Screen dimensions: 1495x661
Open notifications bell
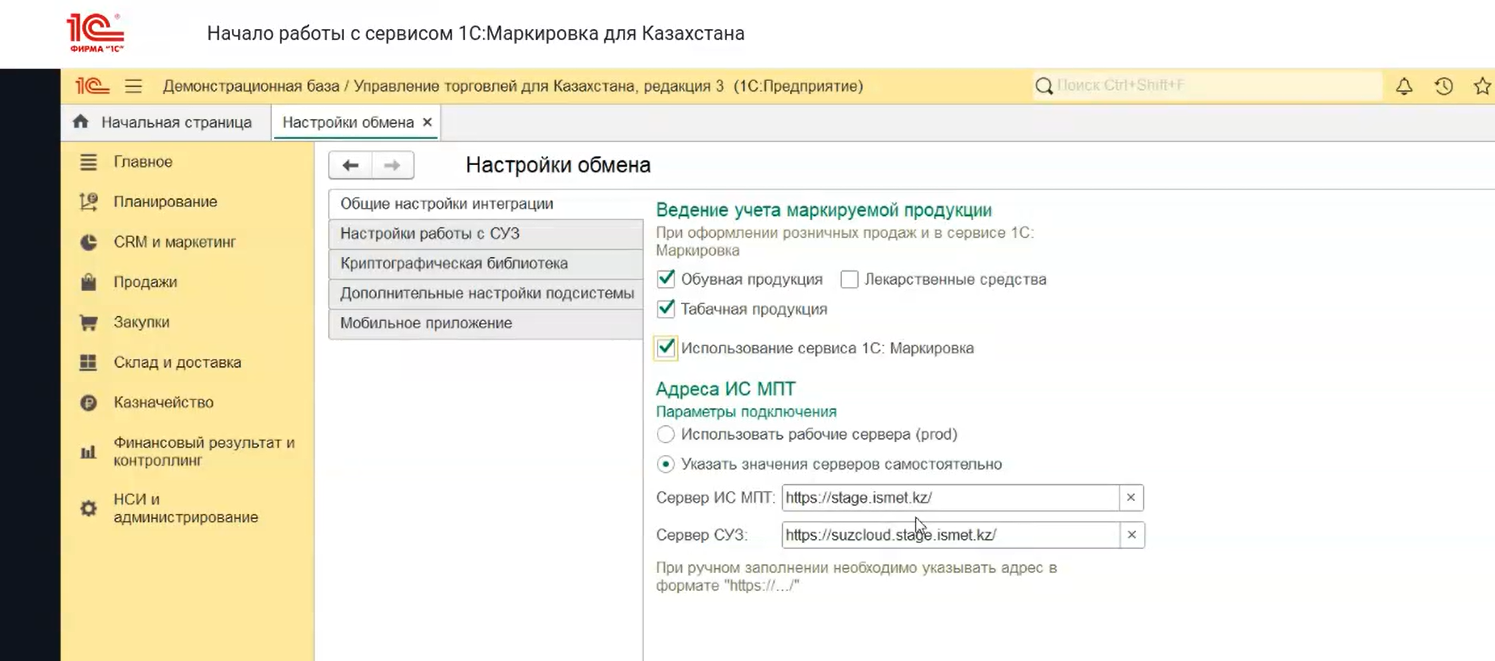(1404, 86)
